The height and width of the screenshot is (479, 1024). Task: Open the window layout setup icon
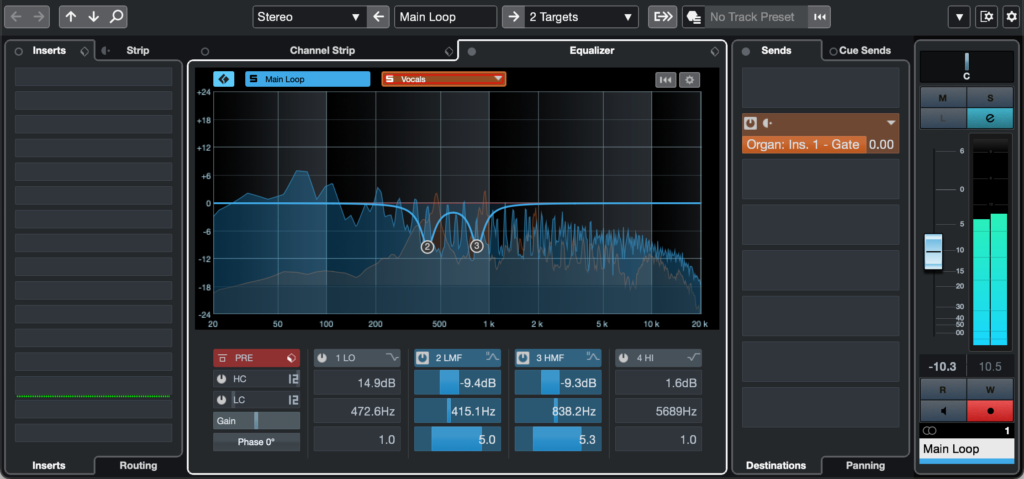985,18
